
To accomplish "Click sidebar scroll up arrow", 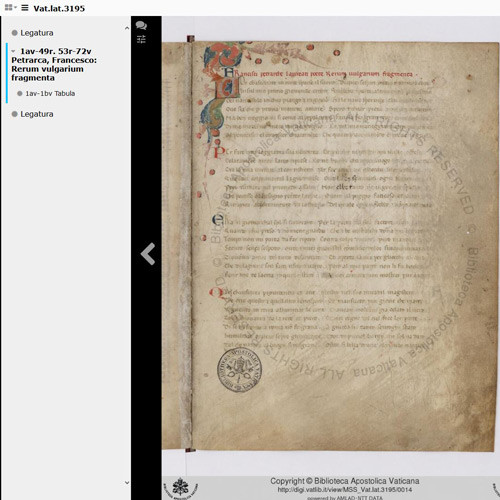I will click(x=127, y=28).
